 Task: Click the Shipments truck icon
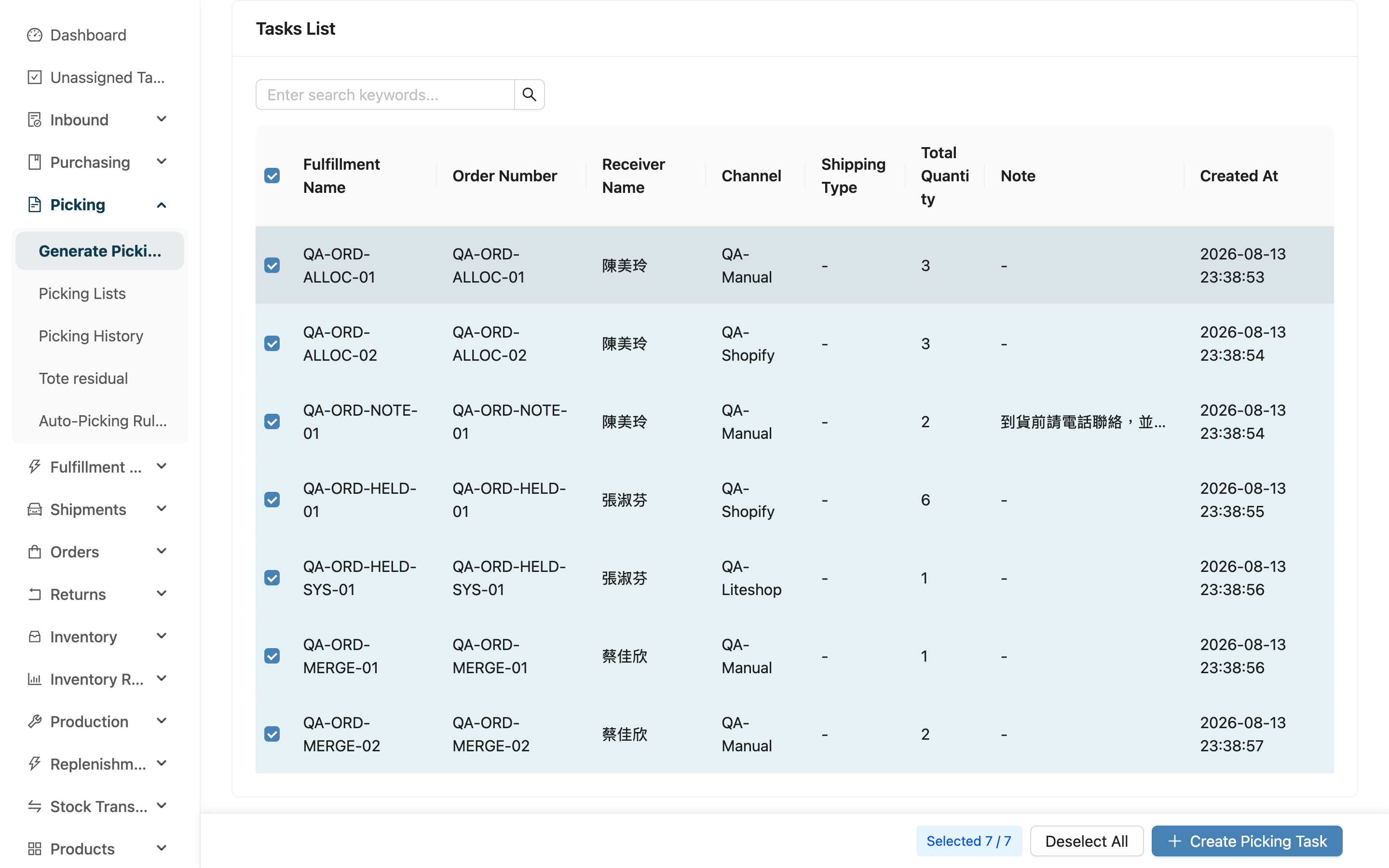click(34, 509)
